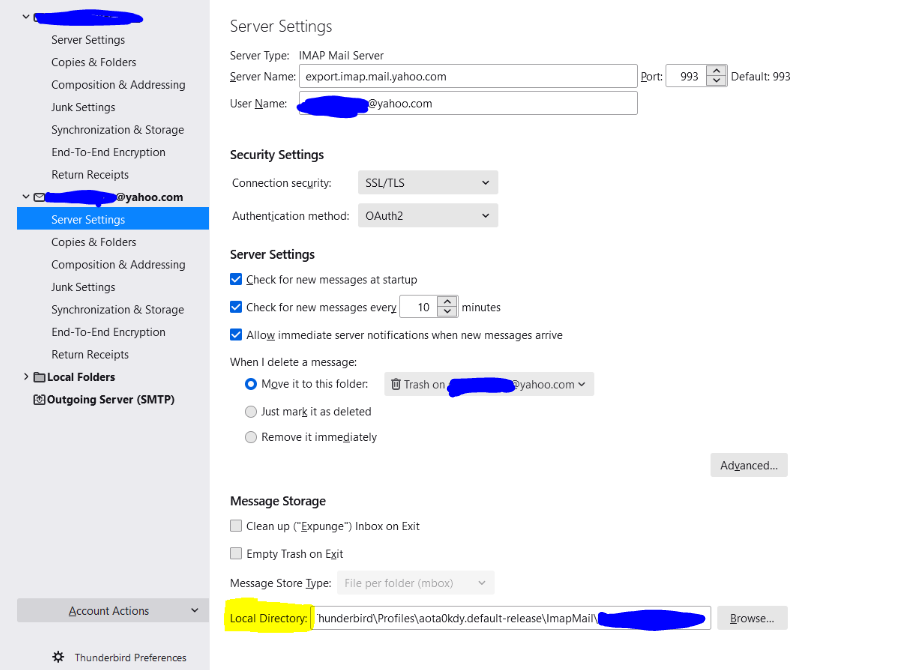Expand the Local Folders tree
This screenshot has height=670, width=918.
[x=26, y=377]
